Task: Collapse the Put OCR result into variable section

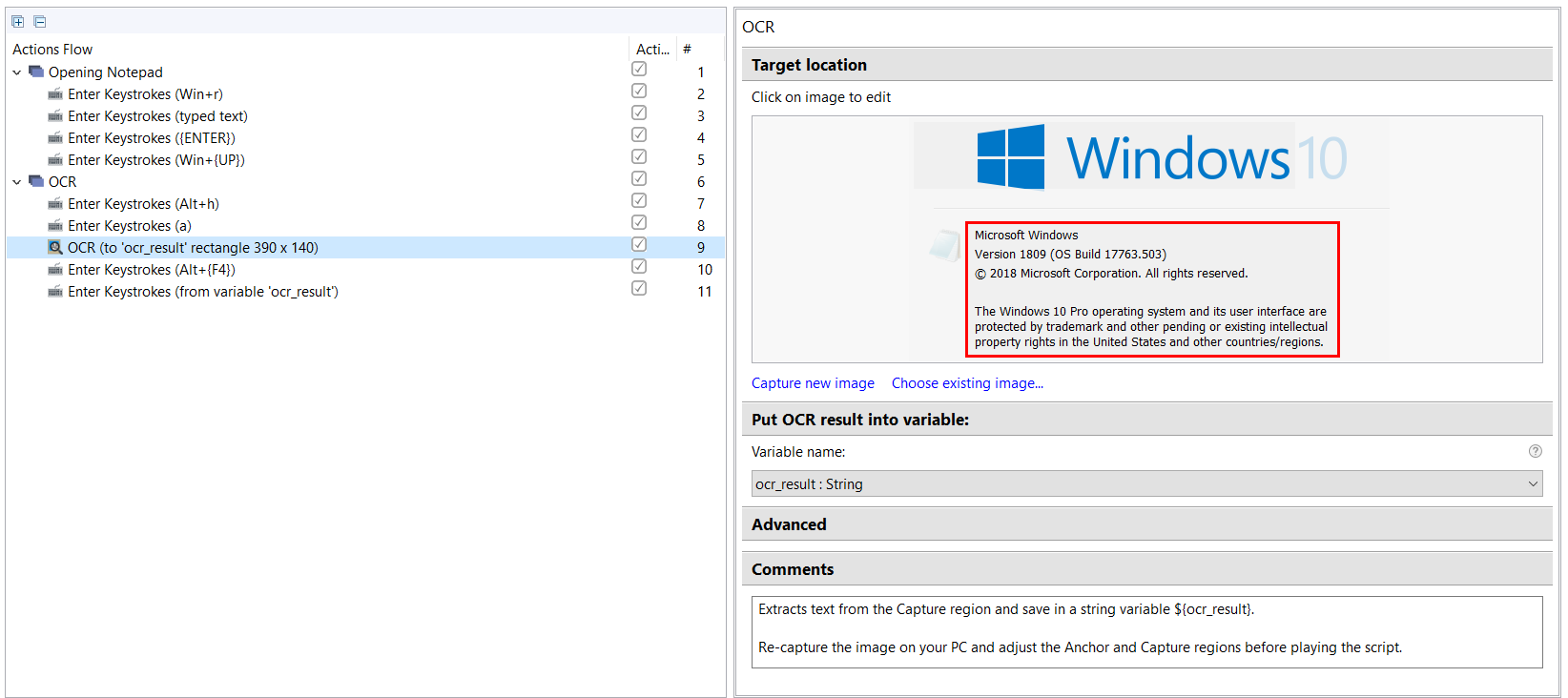Action: point(1146,420)
